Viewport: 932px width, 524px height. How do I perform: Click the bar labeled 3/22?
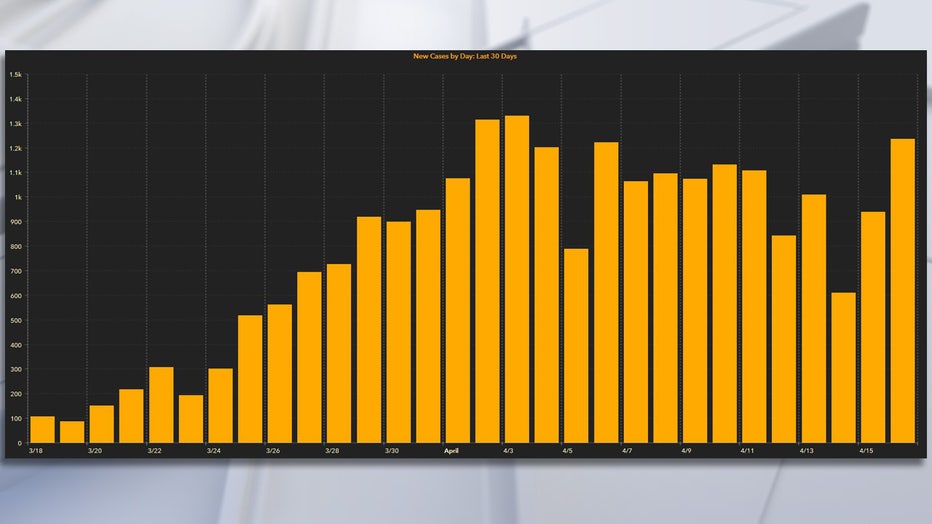[161, 405]
